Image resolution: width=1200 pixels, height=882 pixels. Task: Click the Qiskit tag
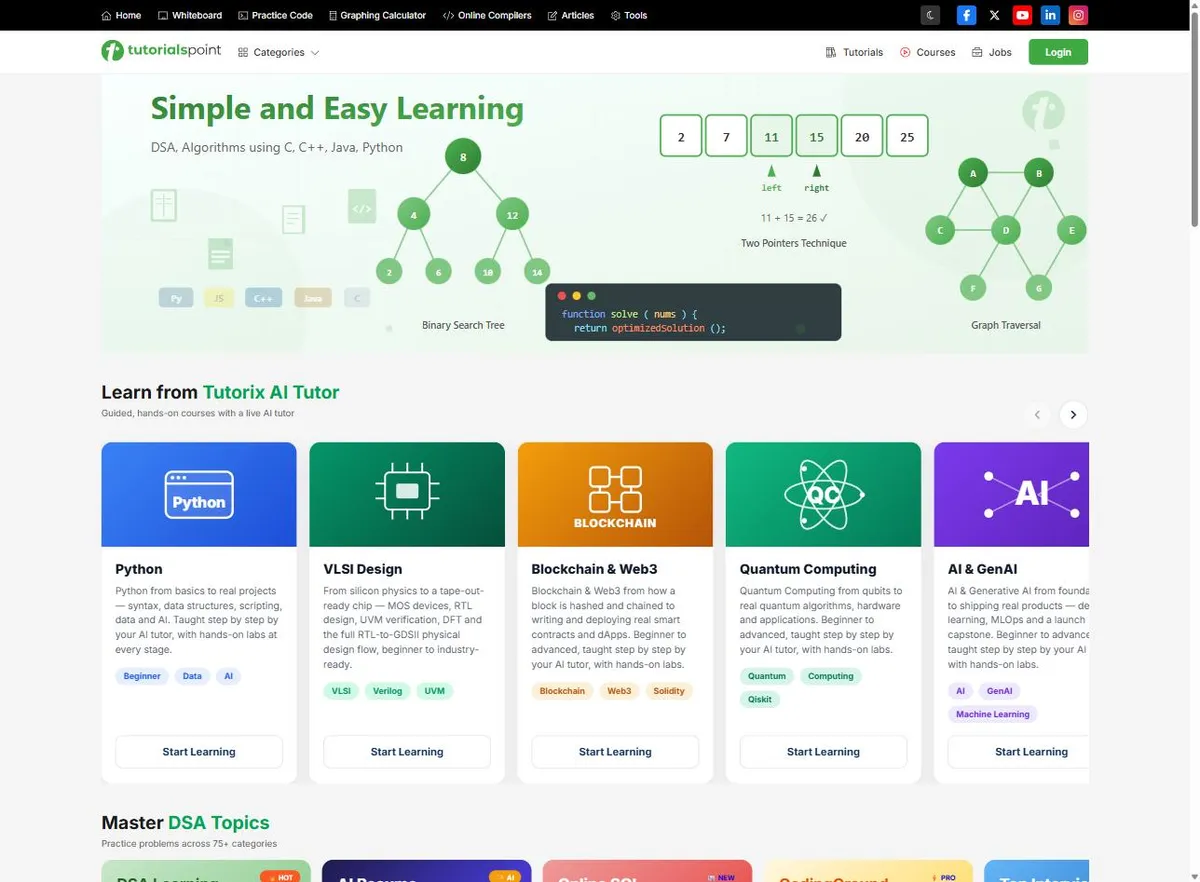coord(760,699)
